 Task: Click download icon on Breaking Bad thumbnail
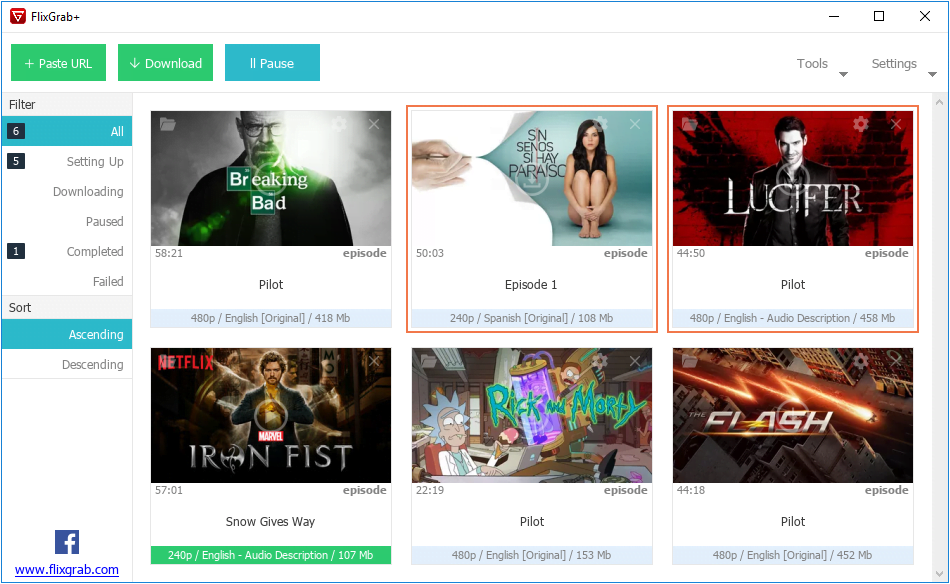coord(271,179)
